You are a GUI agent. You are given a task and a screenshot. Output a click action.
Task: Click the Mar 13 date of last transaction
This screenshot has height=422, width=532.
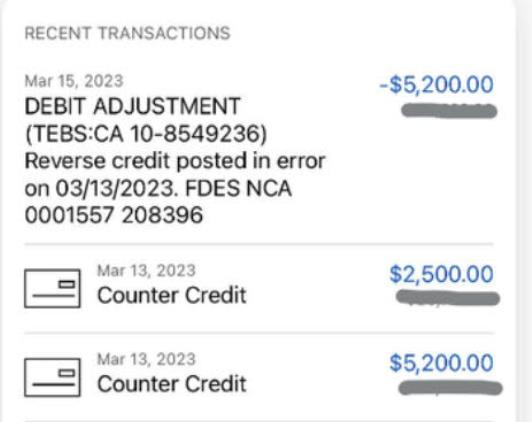tap(147, 359)
